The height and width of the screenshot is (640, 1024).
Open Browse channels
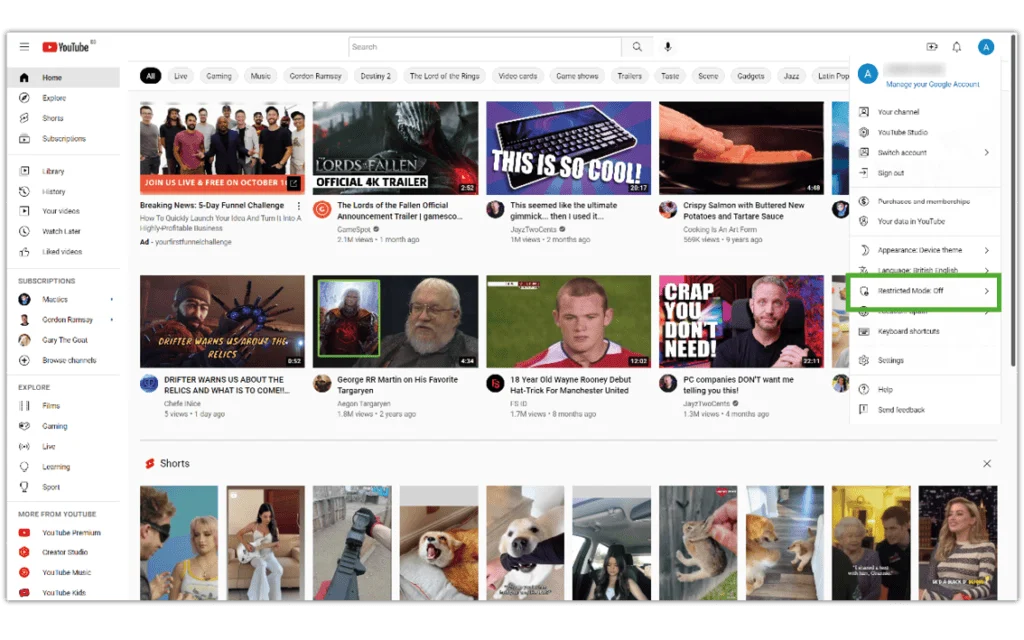click(x=64, y=360)
